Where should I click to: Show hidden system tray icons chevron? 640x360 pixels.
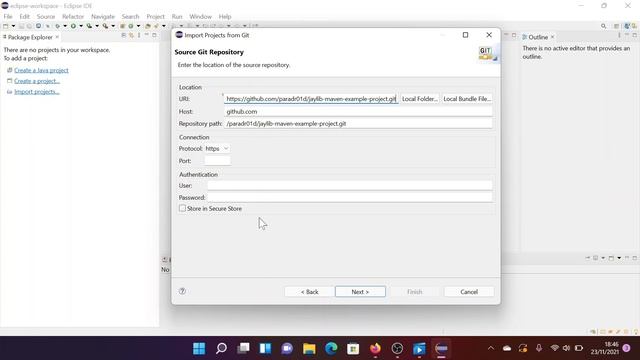[x=491, y=348]
